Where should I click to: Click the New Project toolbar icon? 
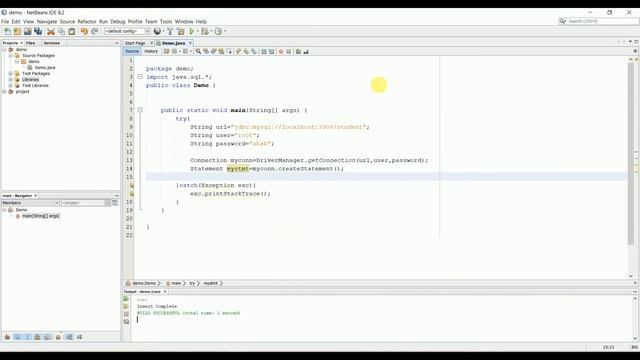point(17,31)
